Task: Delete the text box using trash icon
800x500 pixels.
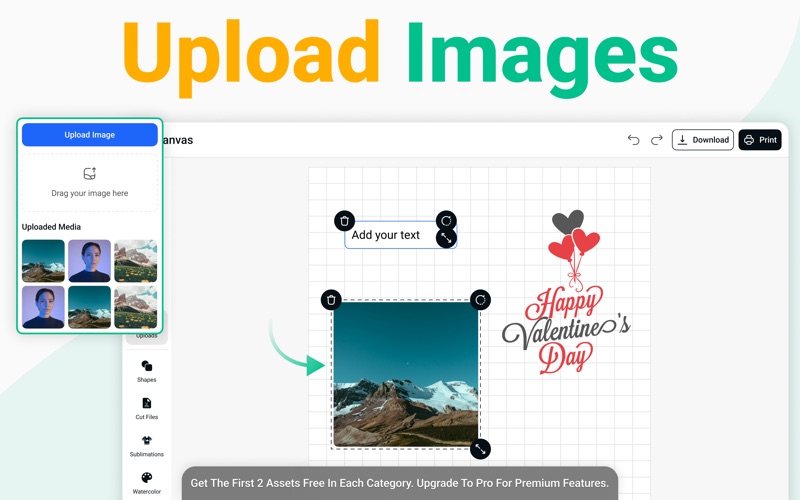Action: point(344,221)
